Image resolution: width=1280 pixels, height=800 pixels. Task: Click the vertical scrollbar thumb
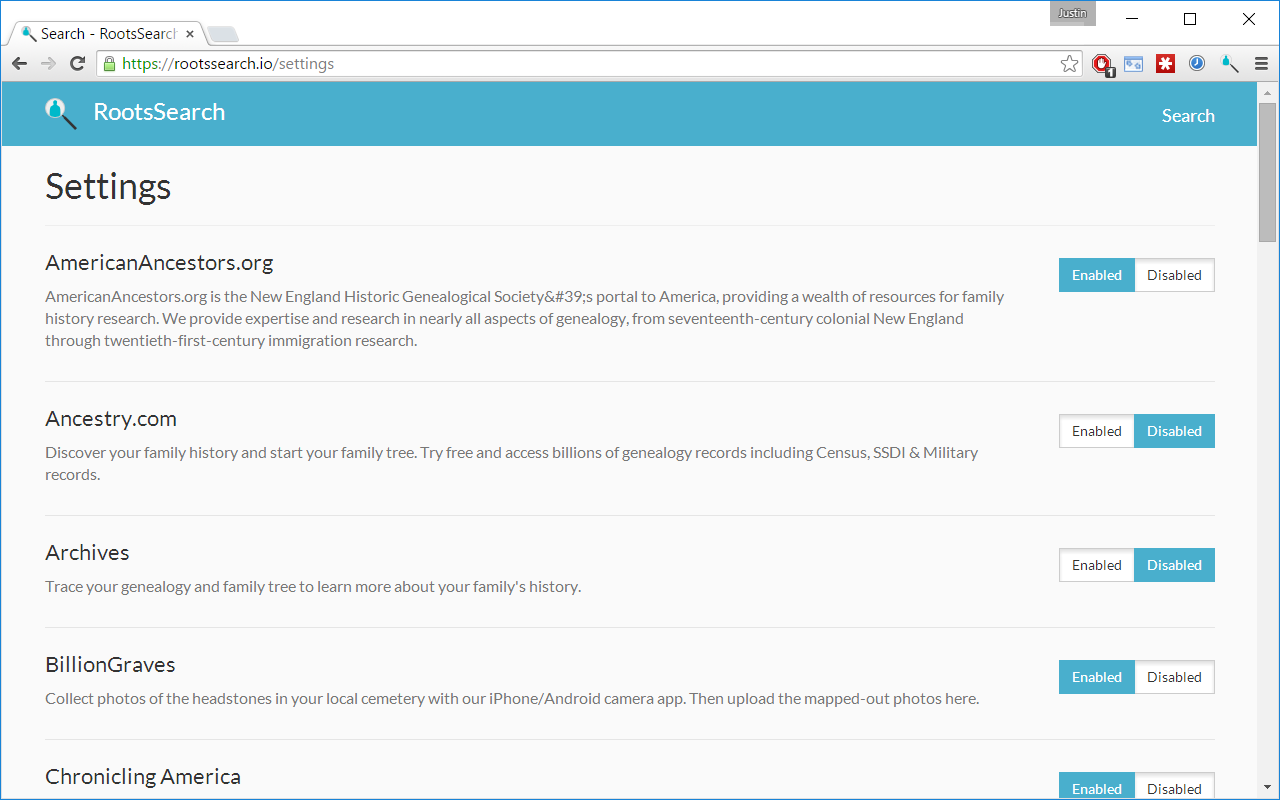1268,171
